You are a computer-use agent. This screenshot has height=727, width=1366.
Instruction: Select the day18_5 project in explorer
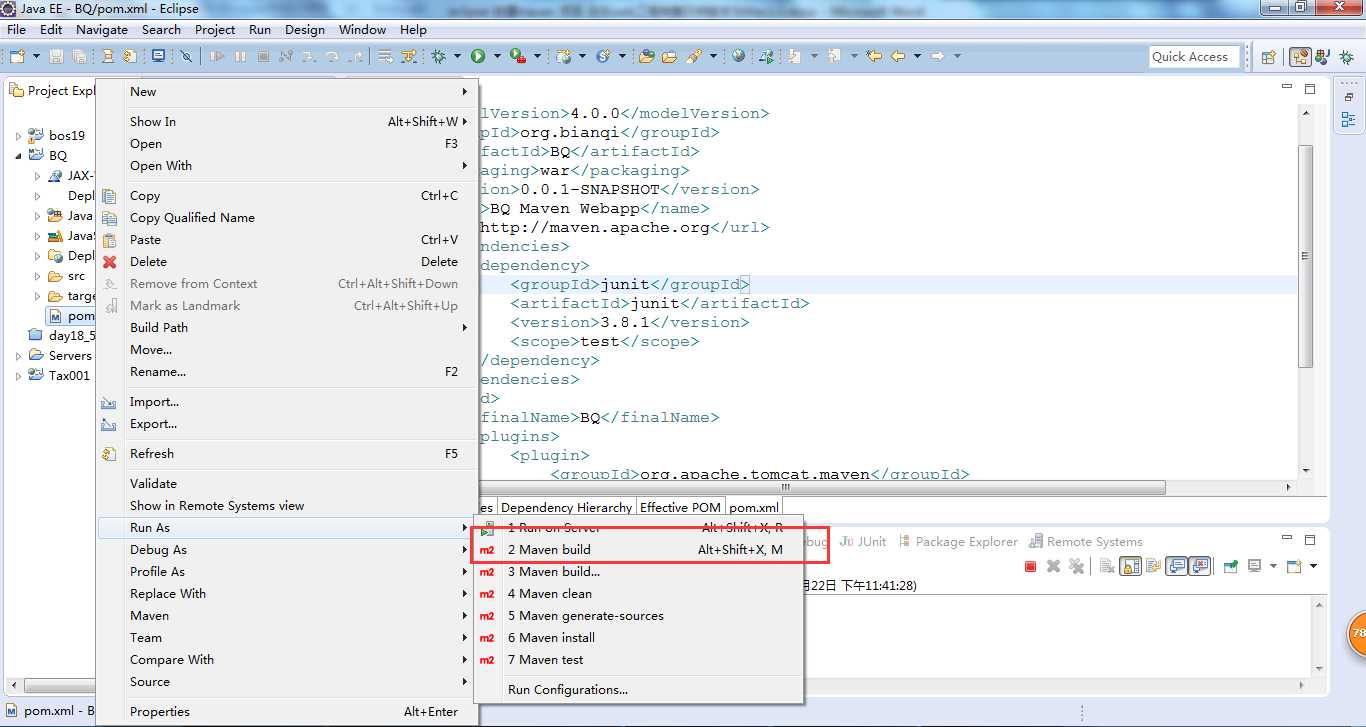(62, 336)
